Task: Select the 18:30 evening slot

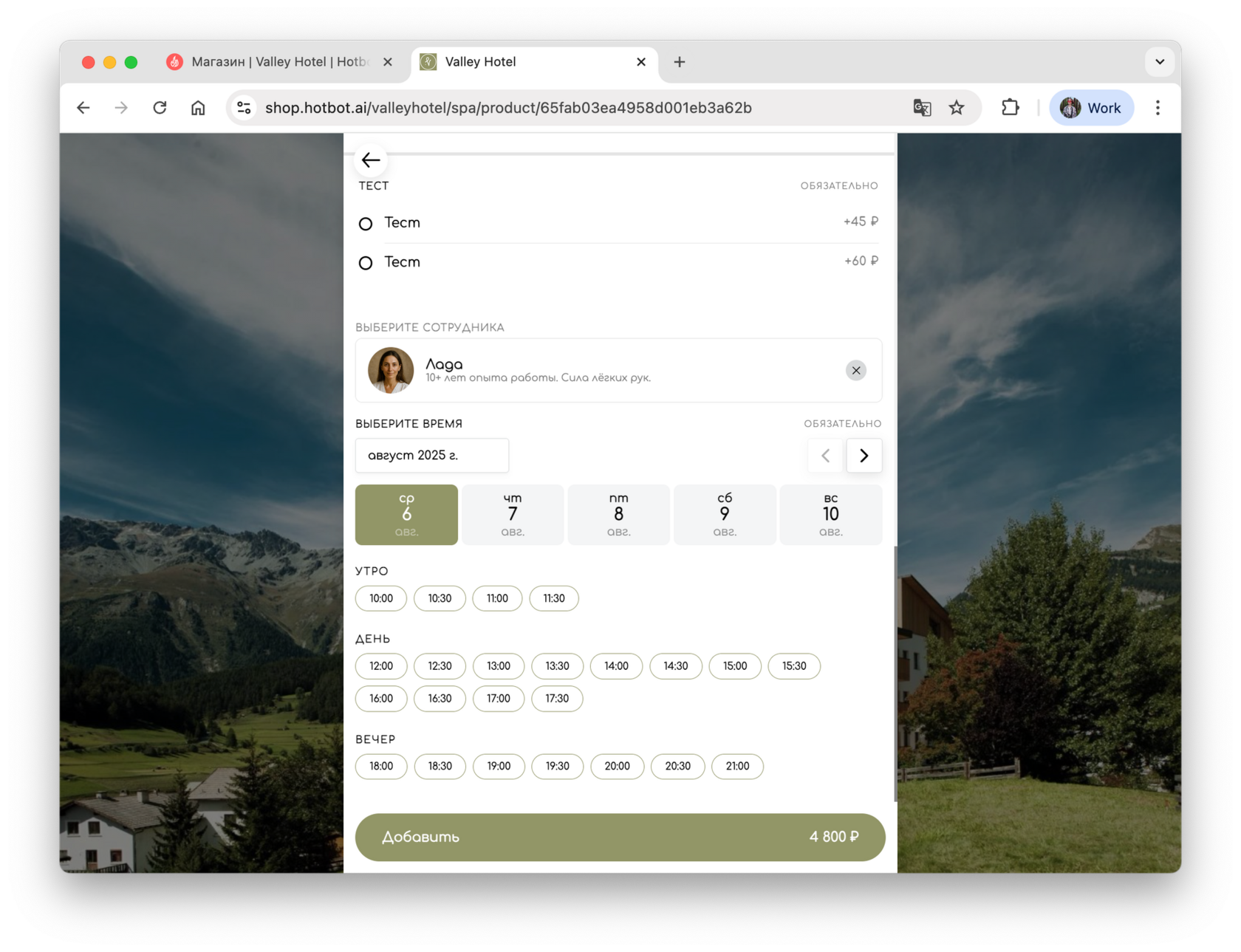Action: pyautogui.click(x=440, y=767)
